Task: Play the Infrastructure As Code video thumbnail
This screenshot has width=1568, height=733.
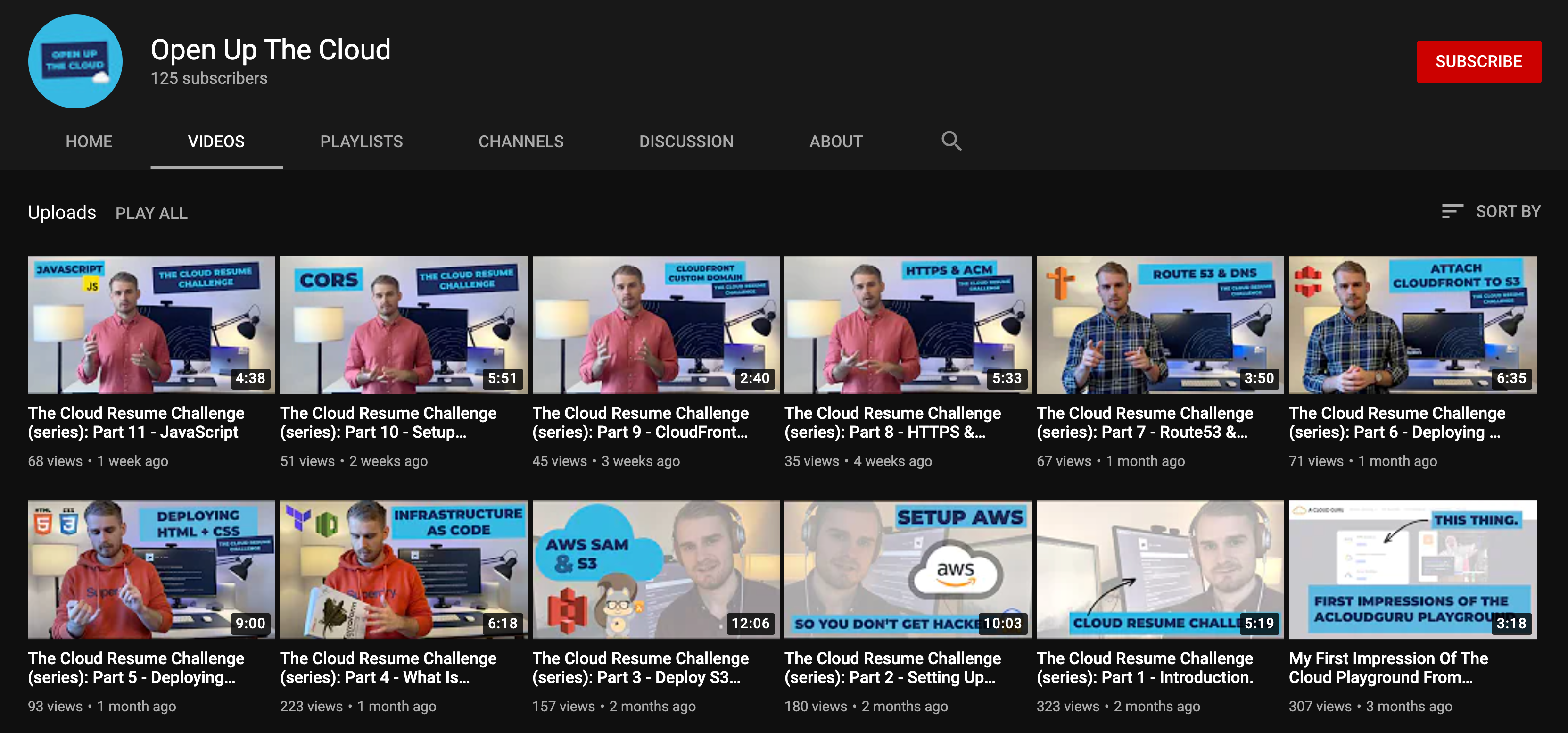Action: [403, 569]
